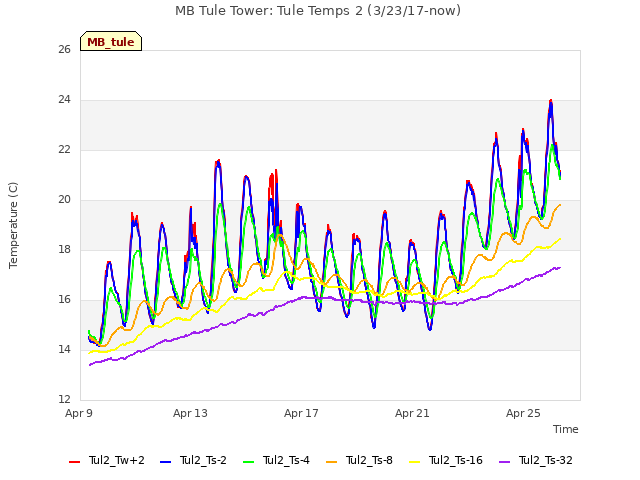Click the MB_tule label badge
Screen dimensions: 640x480
111,41
